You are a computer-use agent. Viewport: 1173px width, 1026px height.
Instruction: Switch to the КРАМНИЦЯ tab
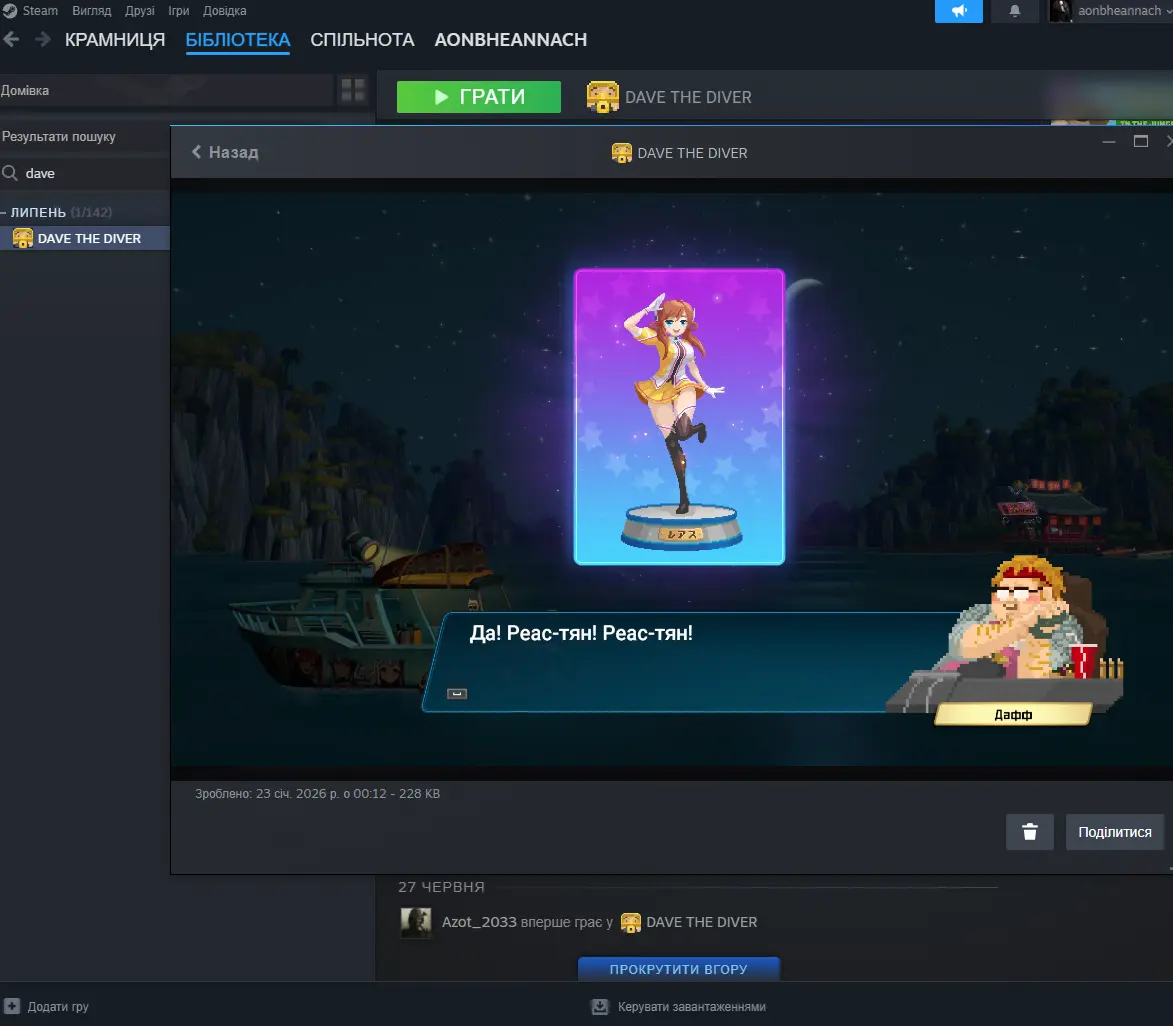pyautogui.click(x=114, y=40)
